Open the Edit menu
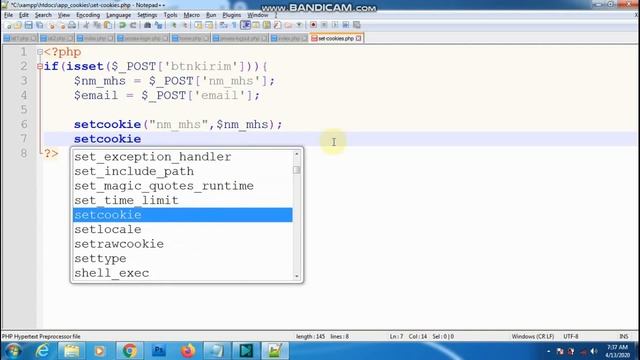640x360 pixels. (24, 15)
